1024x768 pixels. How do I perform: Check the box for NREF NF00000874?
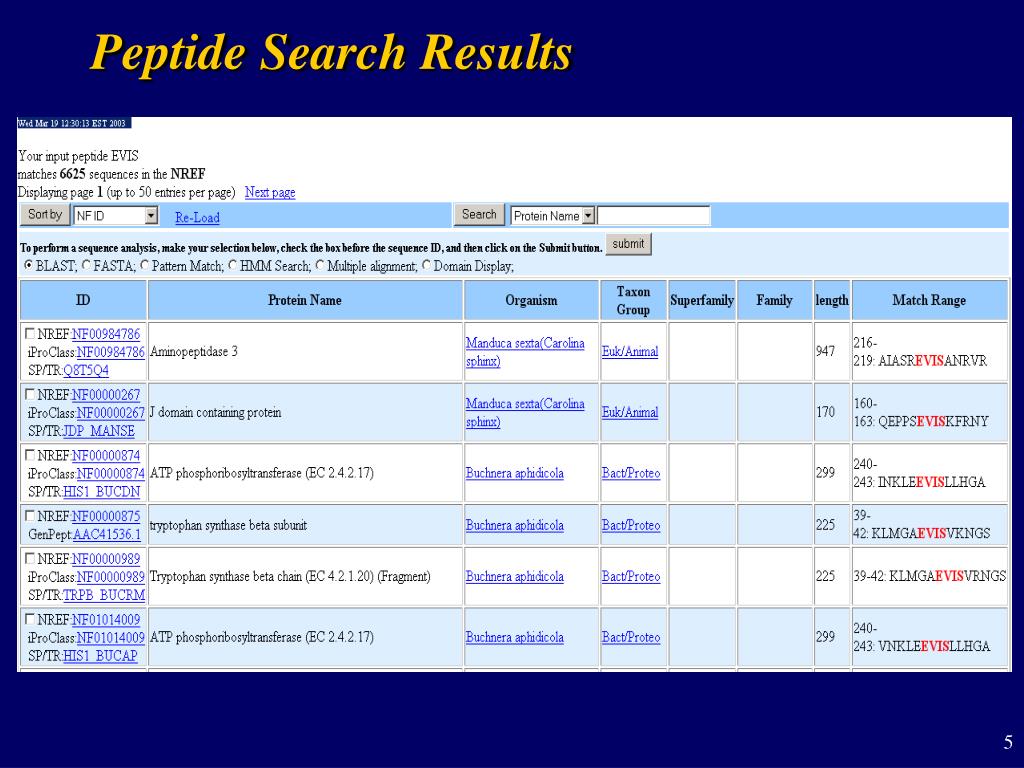click(x=30, y=455)
